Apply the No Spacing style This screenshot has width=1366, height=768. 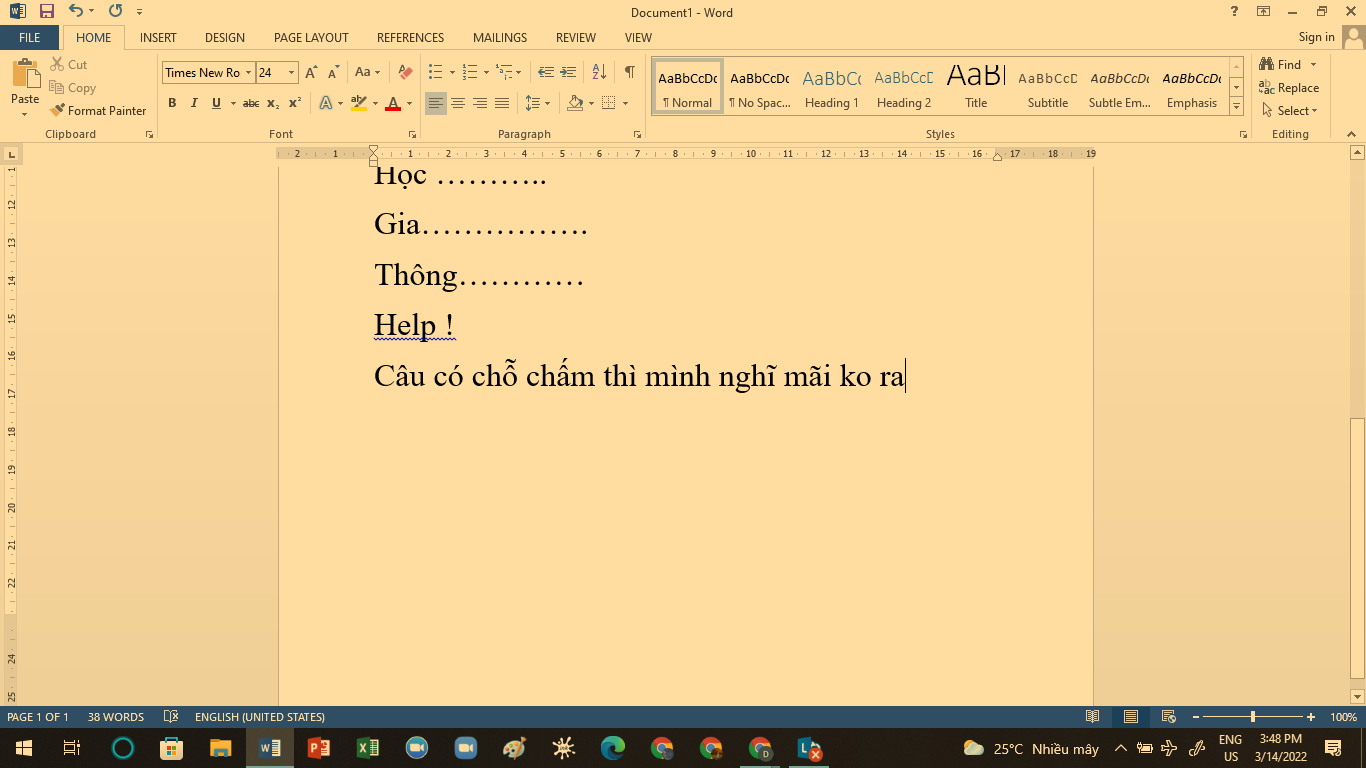point(759,87)
